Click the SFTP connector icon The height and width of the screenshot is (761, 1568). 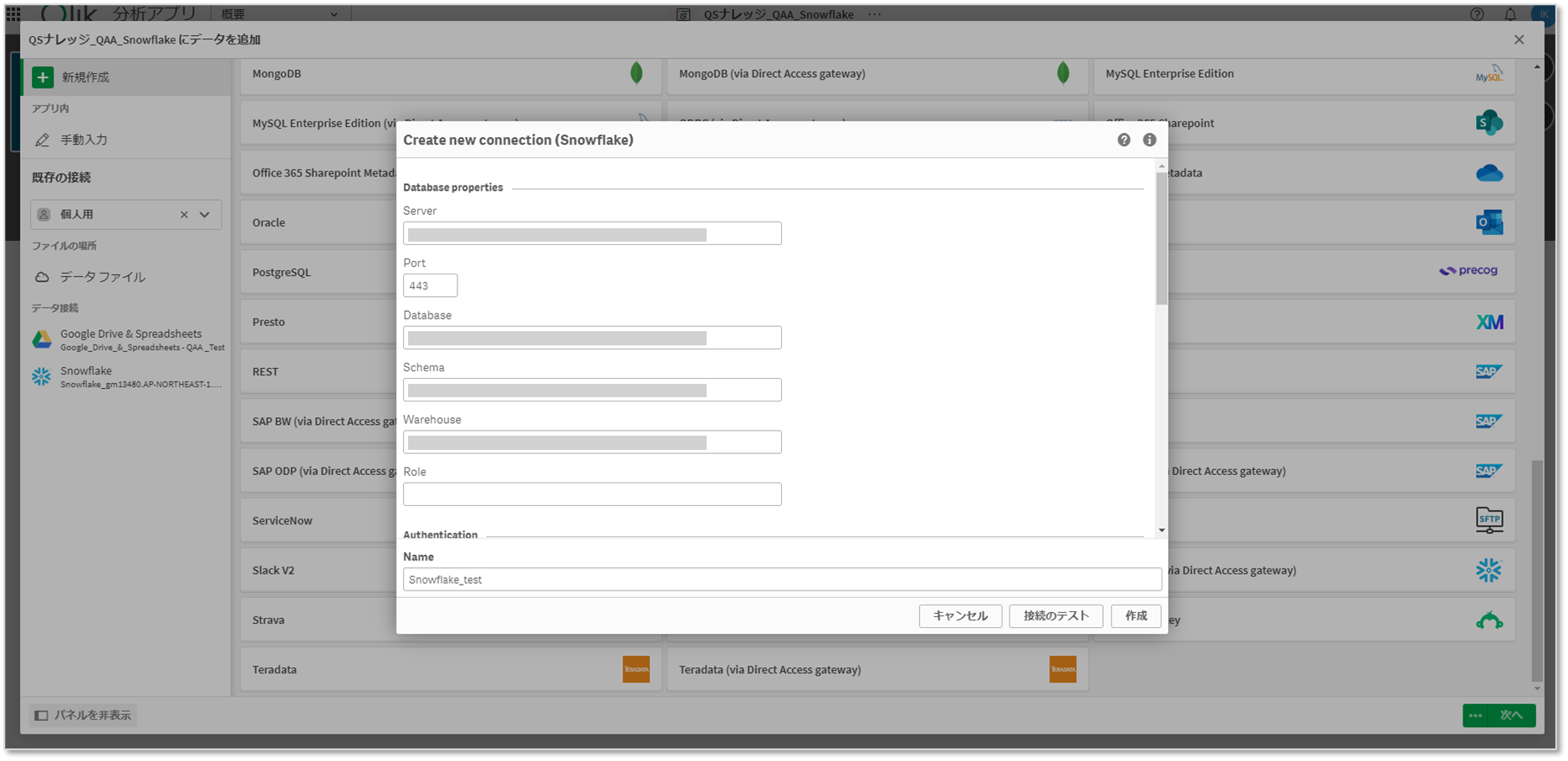click(x=1489, y=520)
